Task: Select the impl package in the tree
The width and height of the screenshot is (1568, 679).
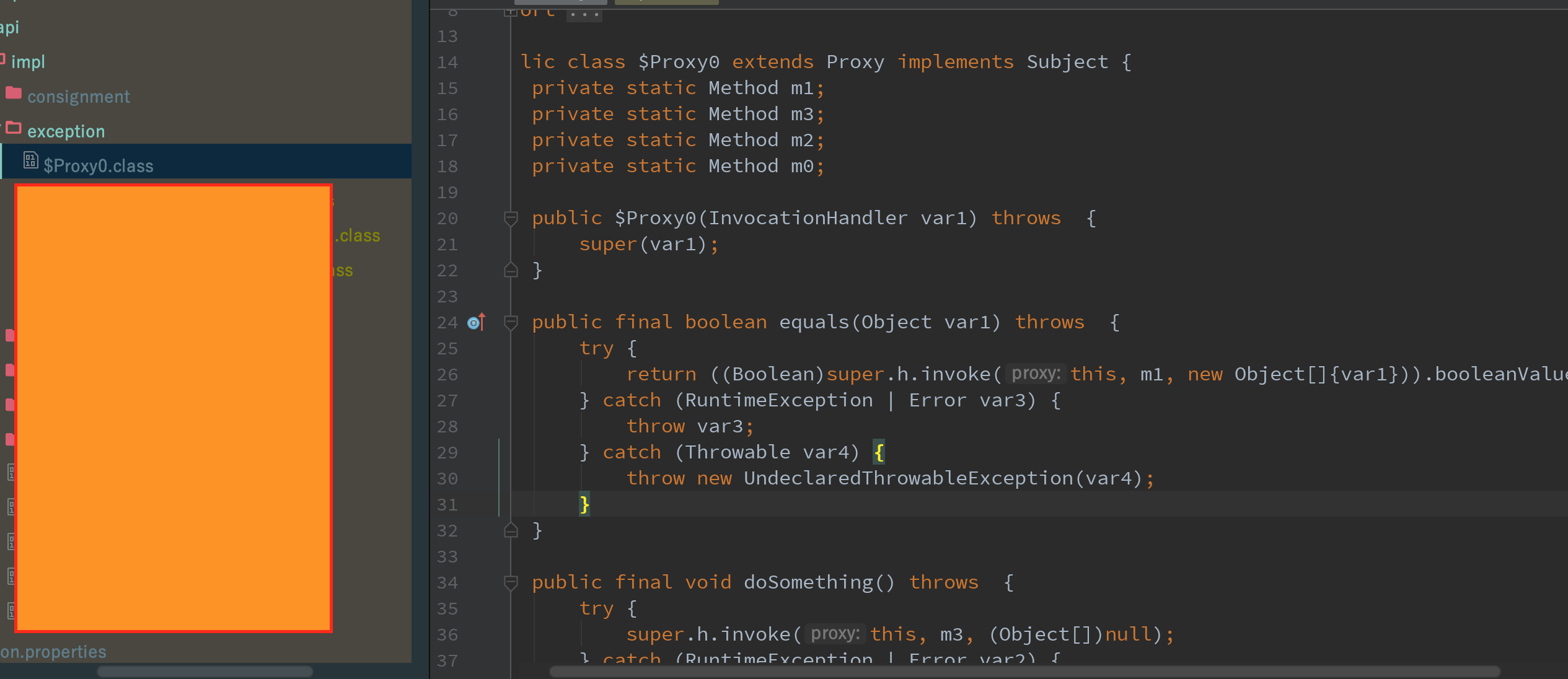Action: pos(28,62)
